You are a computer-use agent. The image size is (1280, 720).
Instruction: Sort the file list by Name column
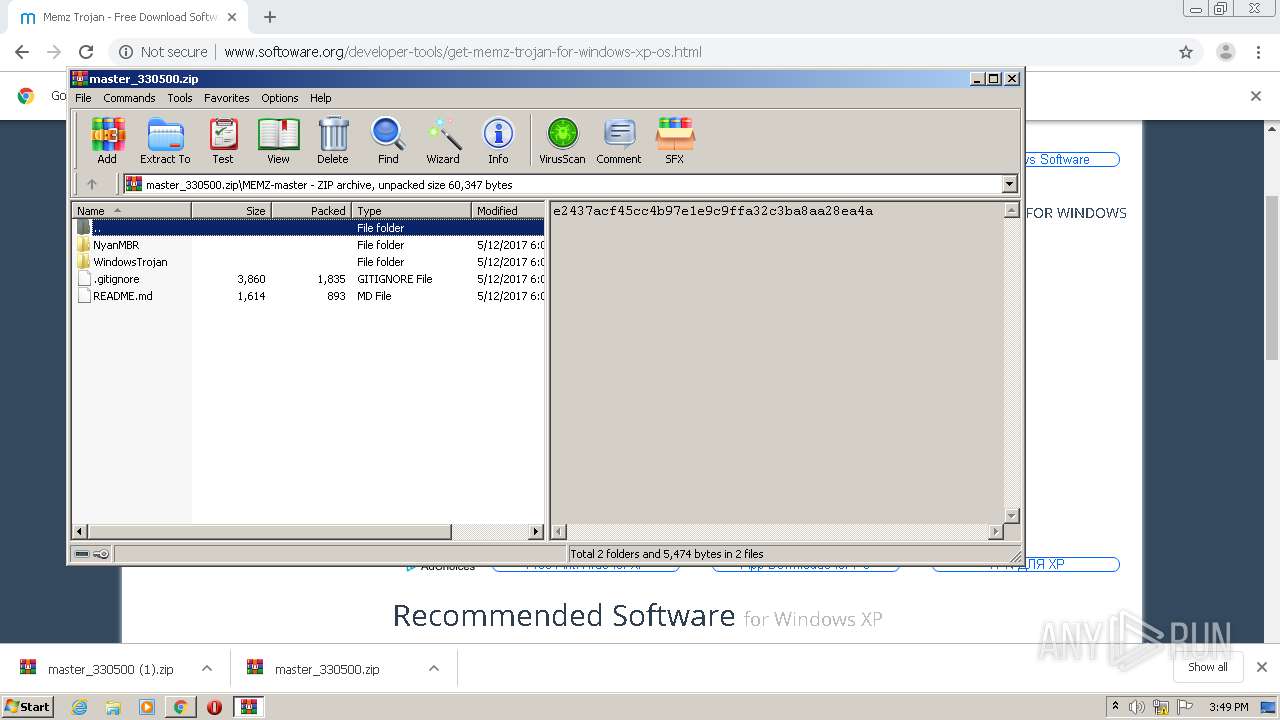pyautogui.click(x=131, y=210)
